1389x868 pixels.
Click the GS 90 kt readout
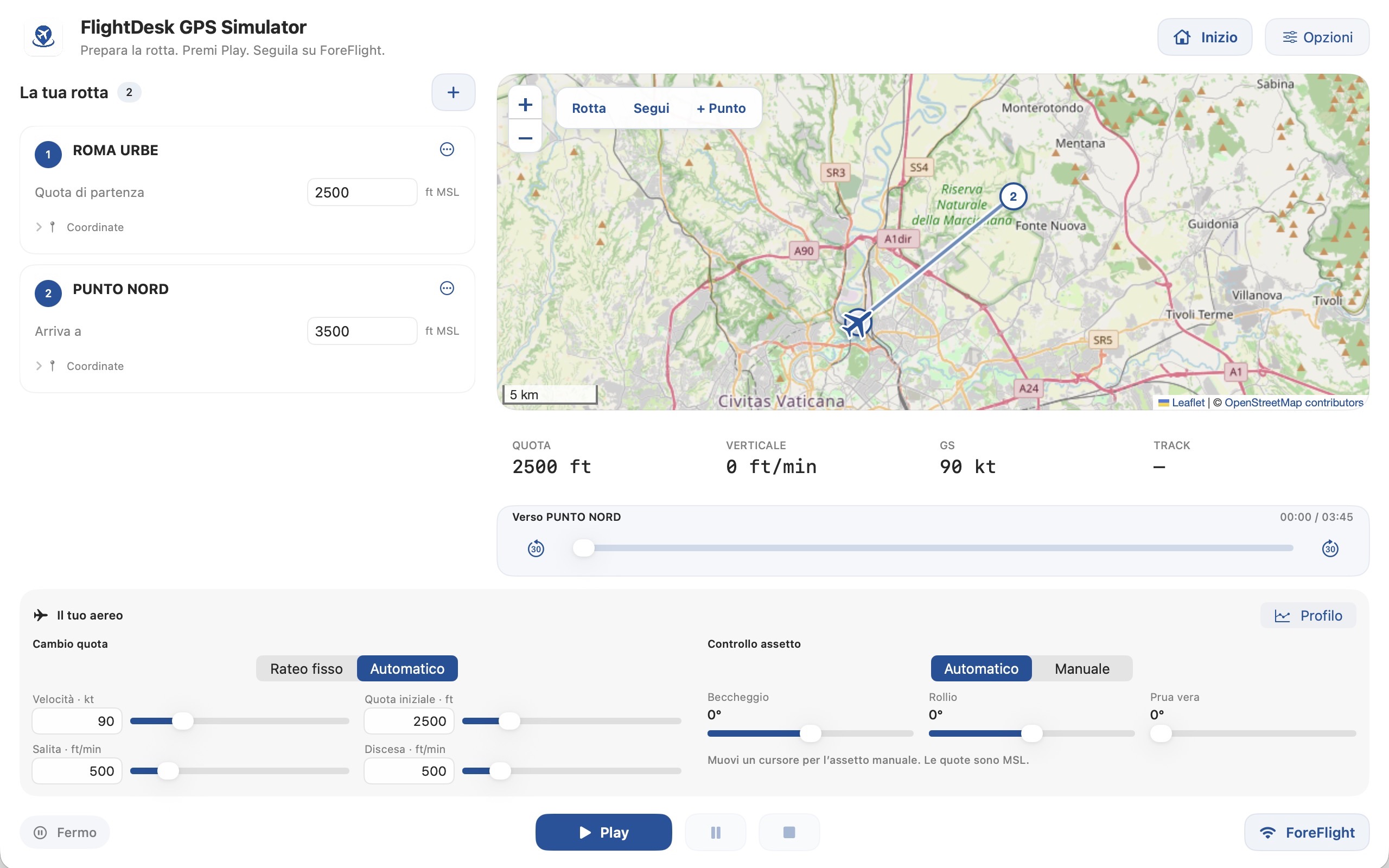[x=968, y=457]
